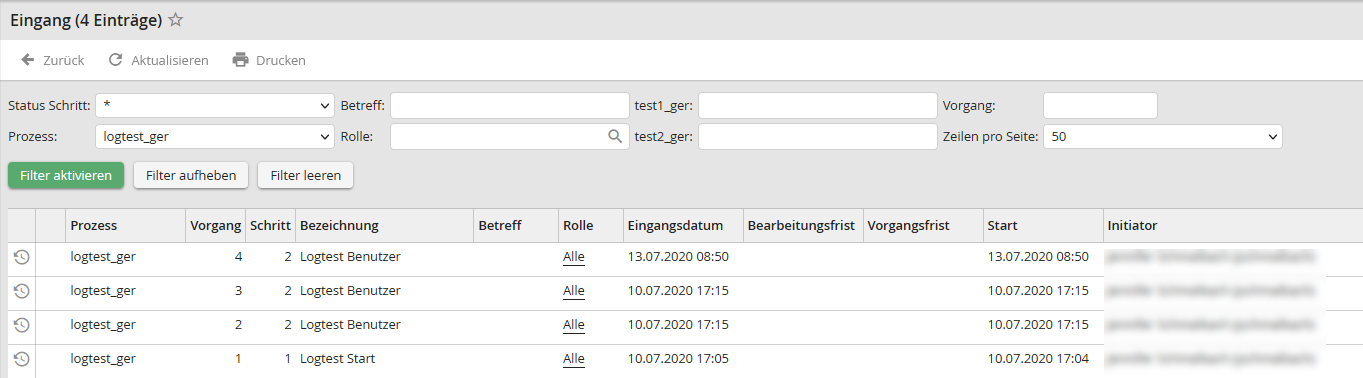
Task: Sort by the Vorgang column header
Action: point(215,226)
